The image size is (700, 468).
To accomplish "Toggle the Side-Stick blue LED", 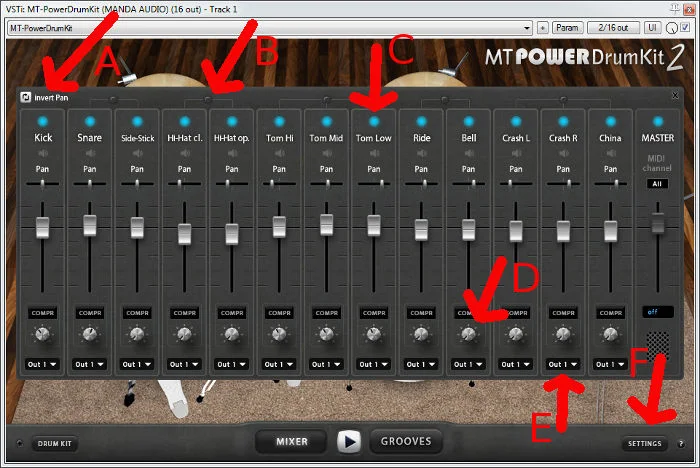I will (137, 121).
